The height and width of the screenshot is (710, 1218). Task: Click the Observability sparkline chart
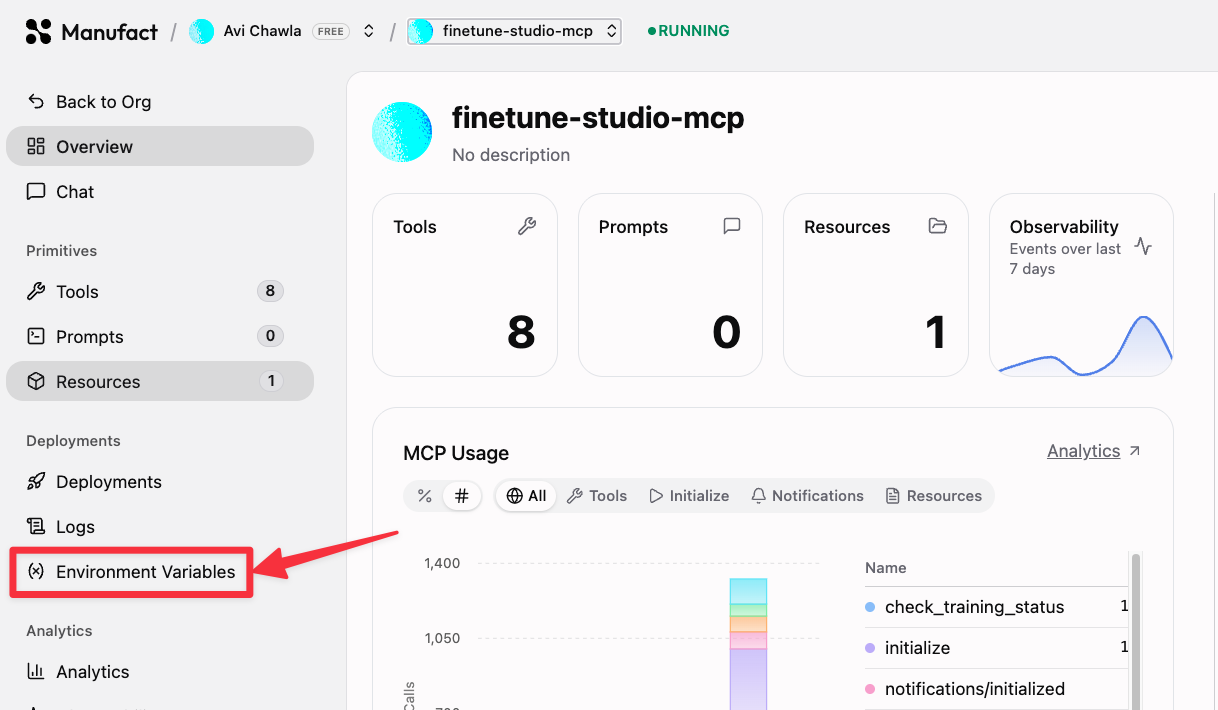tap(1085, 346)
